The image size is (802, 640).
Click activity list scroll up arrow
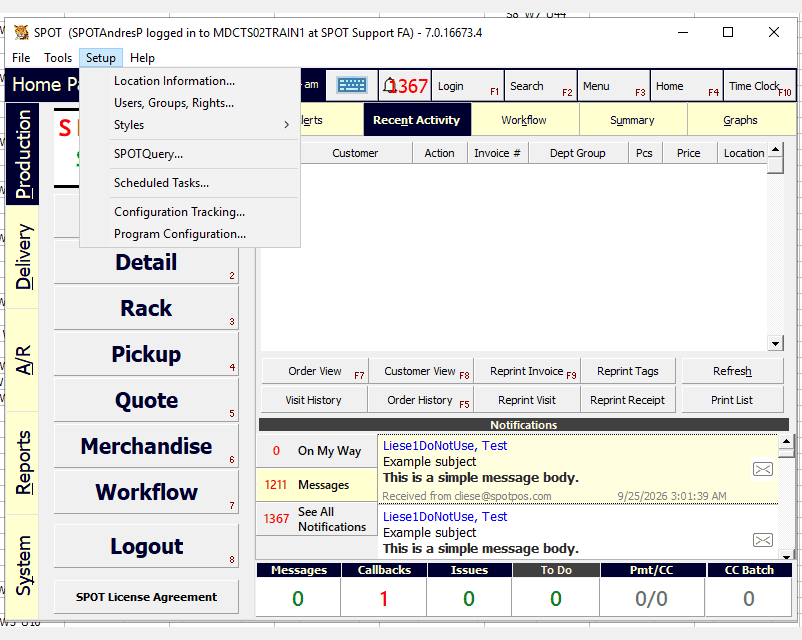[775, 150]
